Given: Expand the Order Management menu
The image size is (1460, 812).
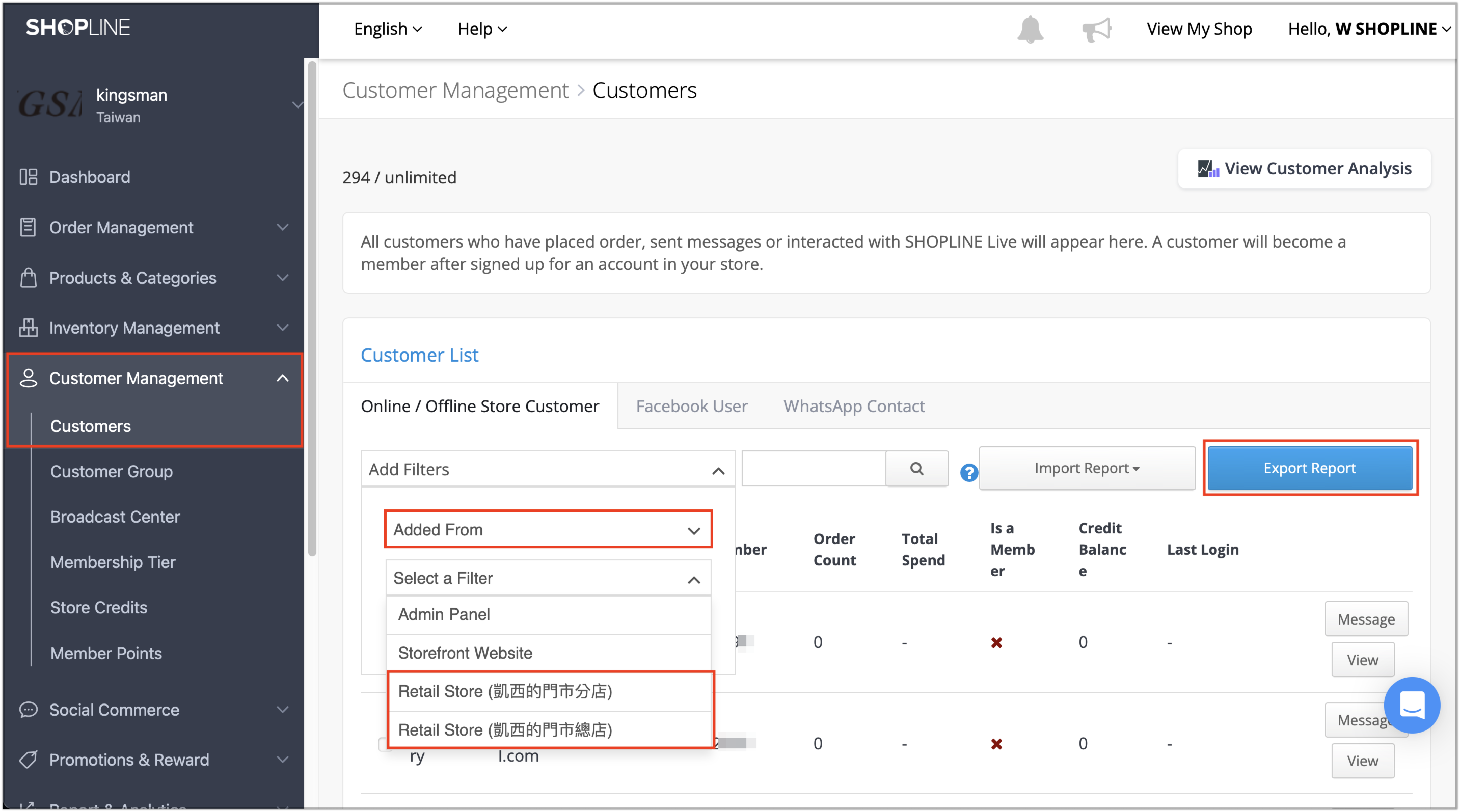Looking at the screenshot, I should [x=282, y=227].
